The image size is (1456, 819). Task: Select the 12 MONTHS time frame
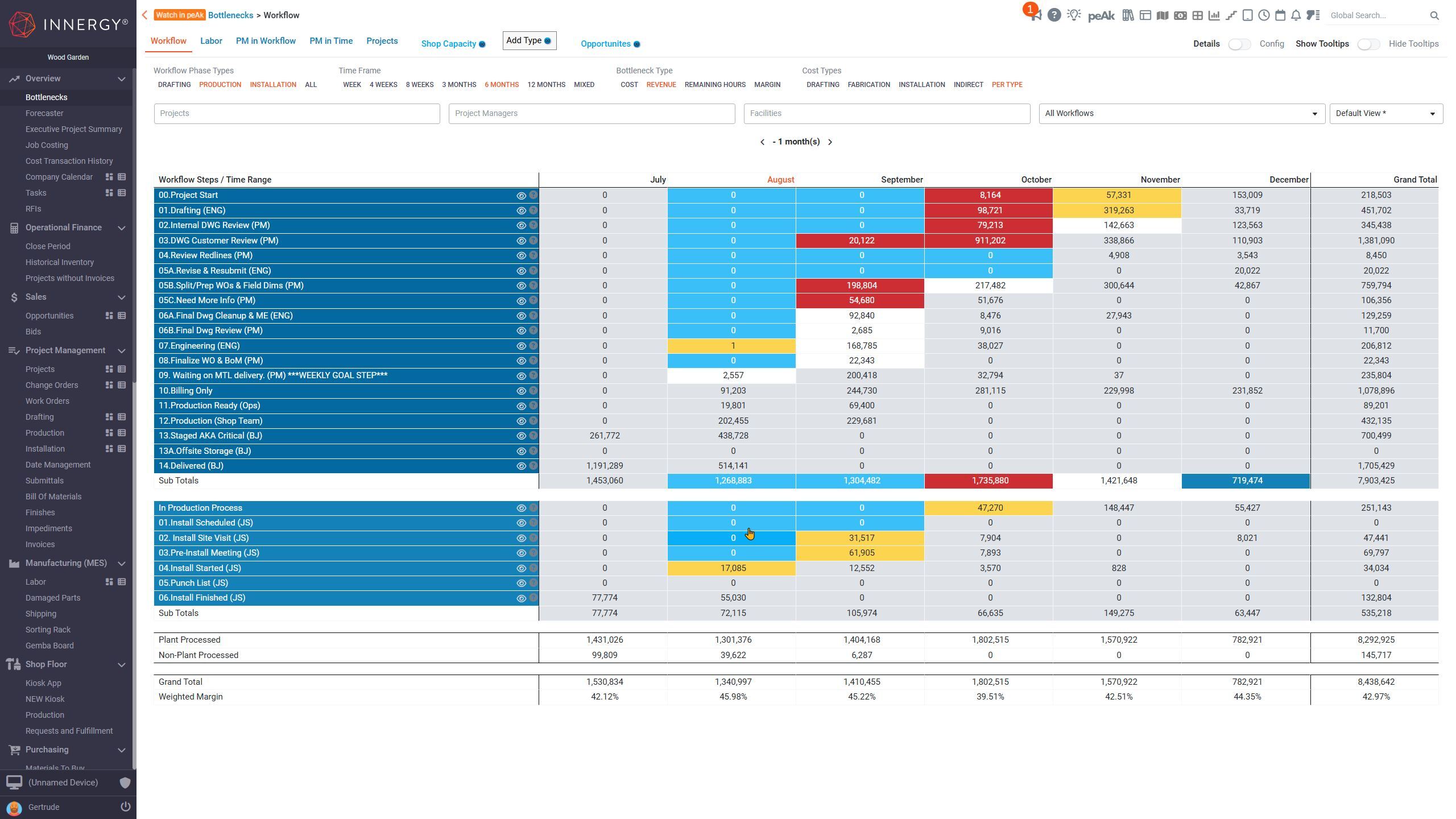[546, 85]
